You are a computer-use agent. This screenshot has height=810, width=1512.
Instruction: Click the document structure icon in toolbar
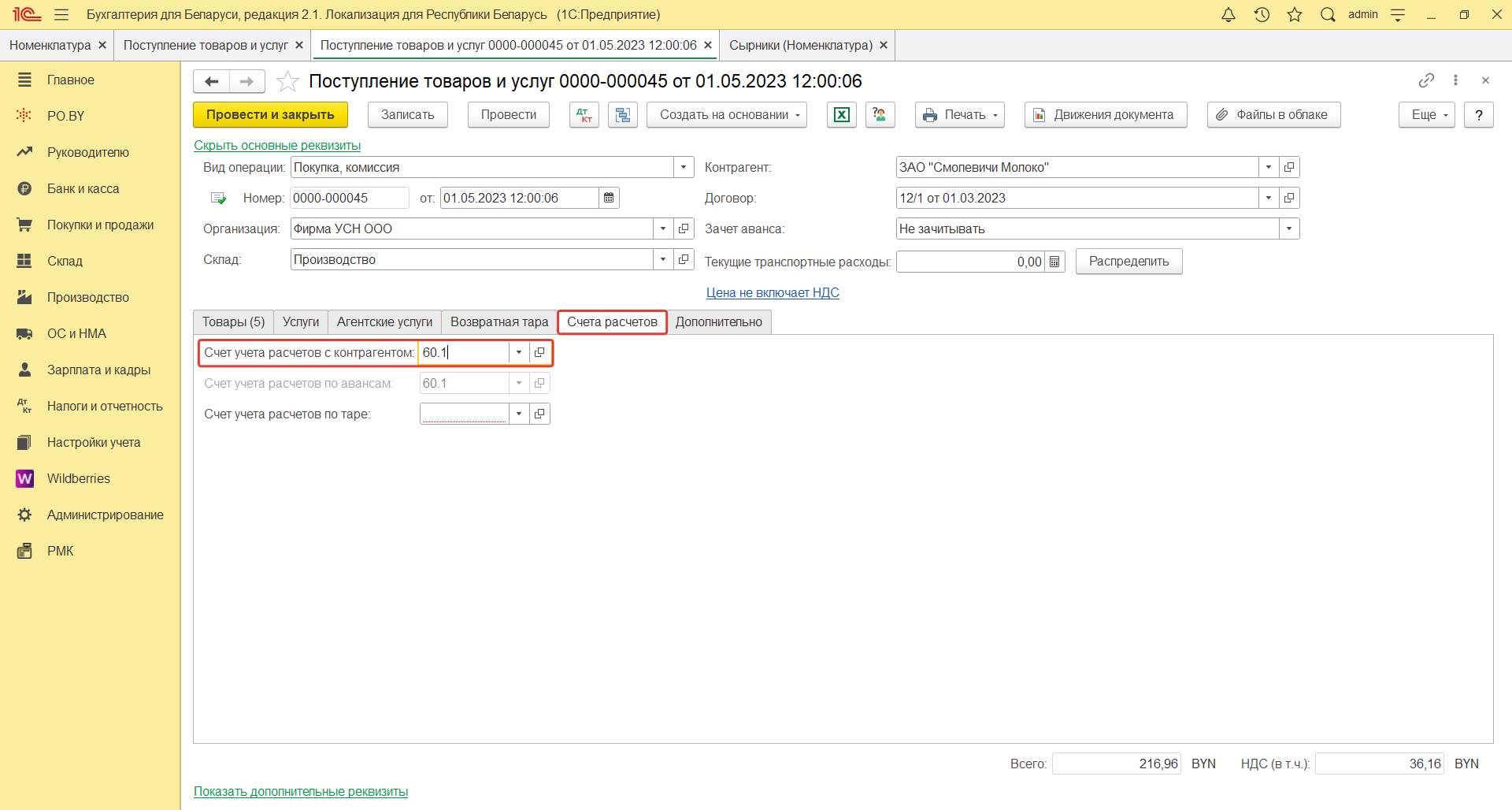(622, 115)
